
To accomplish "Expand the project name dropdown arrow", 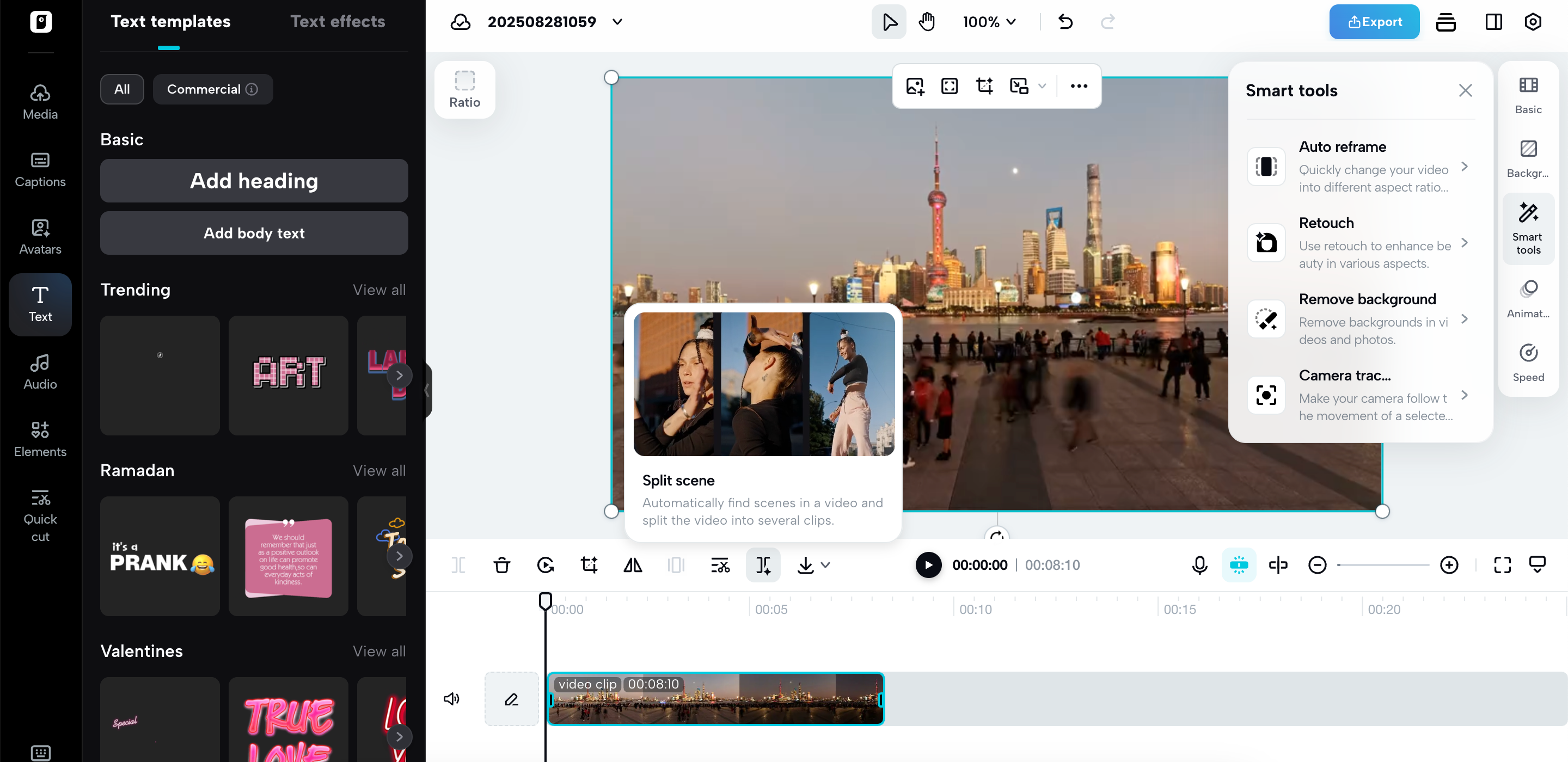I will (617, 22).
